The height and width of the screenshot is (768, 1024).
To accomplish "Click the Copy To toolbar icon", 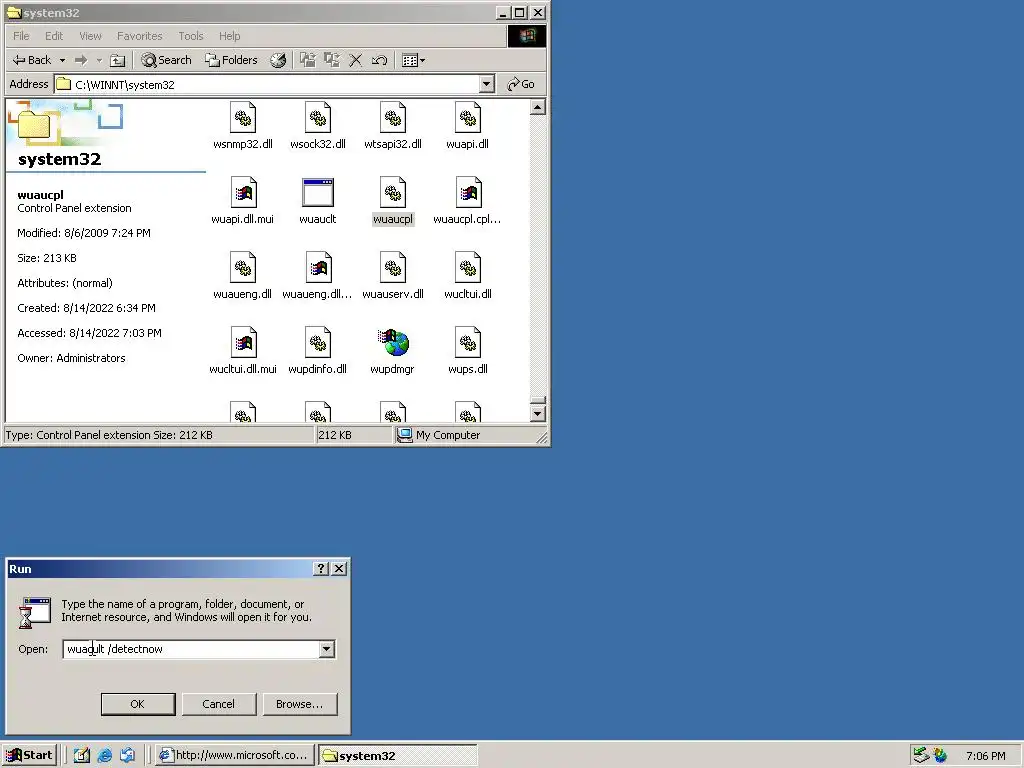I will click(332, 60).
